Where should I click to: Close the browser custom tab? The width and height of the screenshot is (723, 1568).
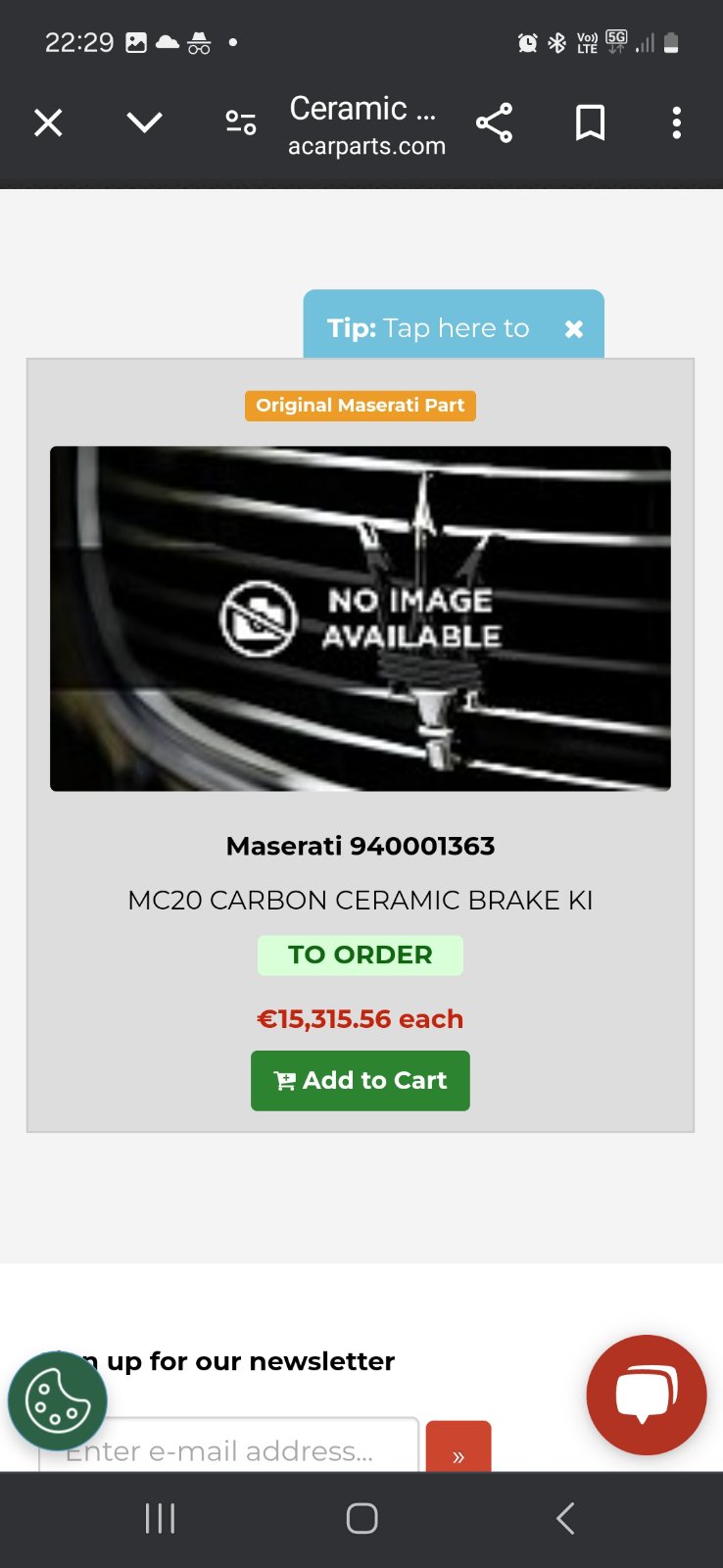pos(48,122)
